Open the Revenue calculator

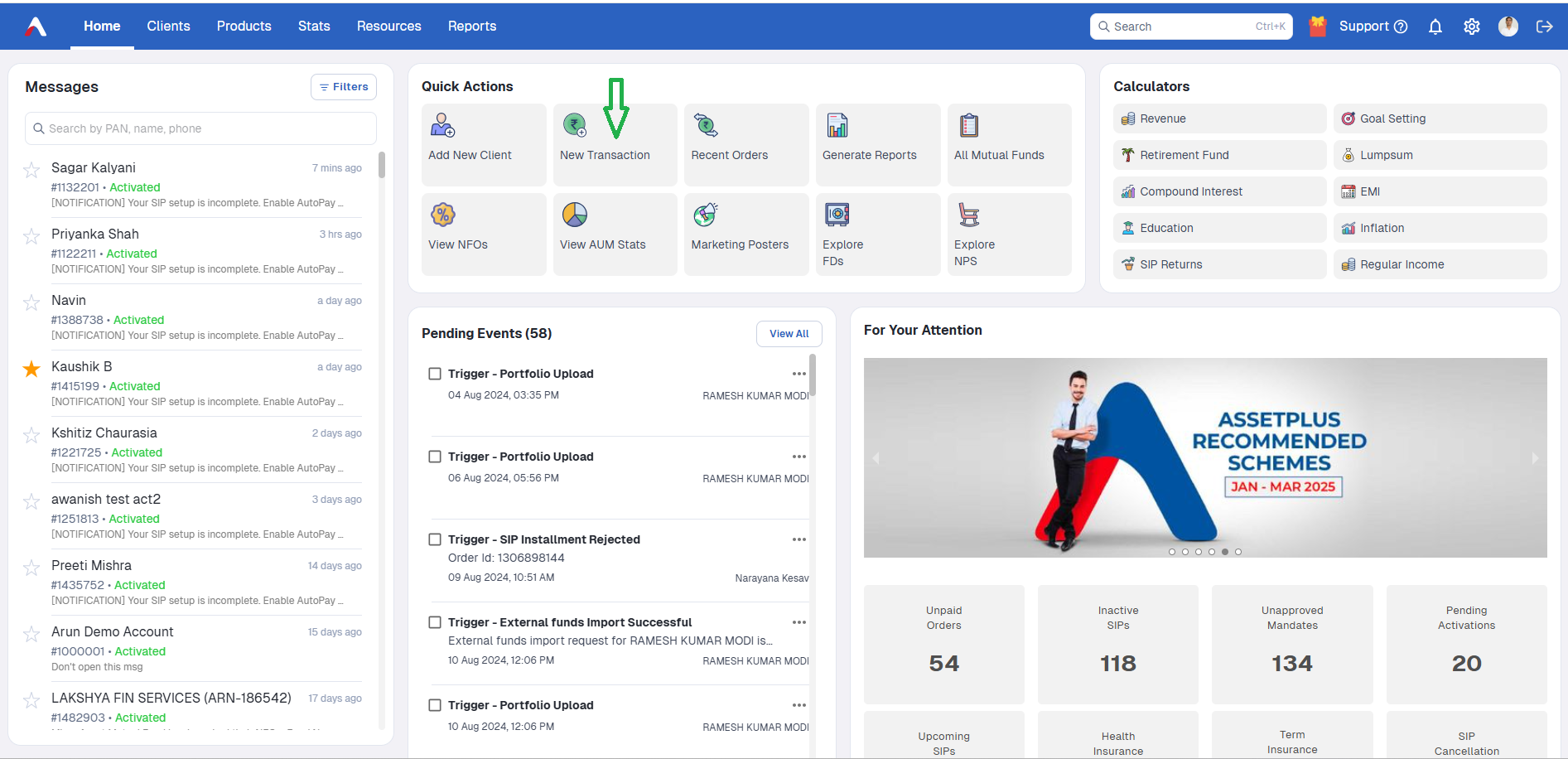[x=1219, y=118]
